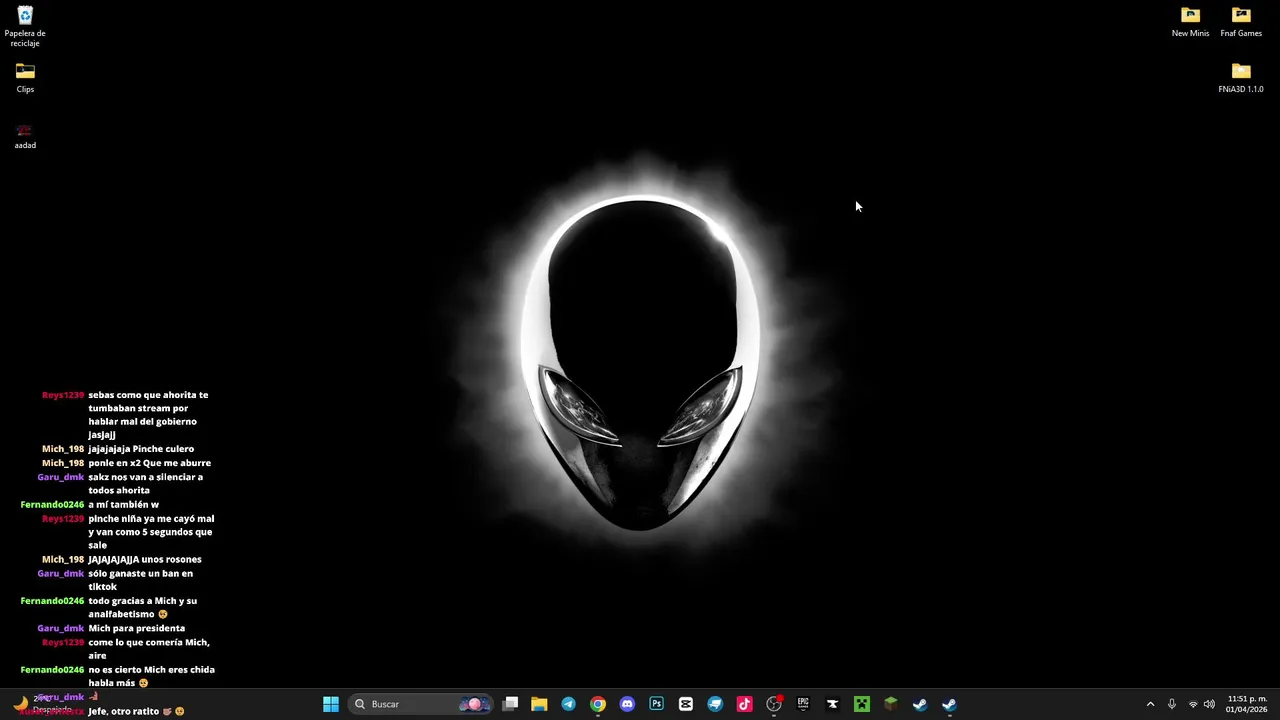This screenshot has width=1280, height=720.
Task: Click the Buscar search box in taskbar
Action: [x=421, y=704]
